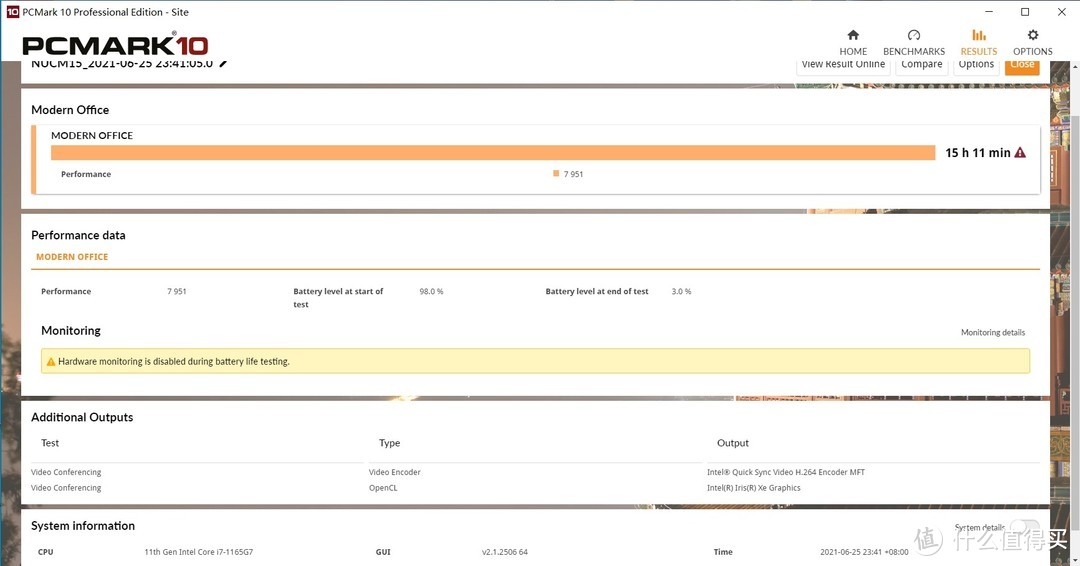Open the OPTIONS gear menu

pyautogui.click(x=1032, y=42)
